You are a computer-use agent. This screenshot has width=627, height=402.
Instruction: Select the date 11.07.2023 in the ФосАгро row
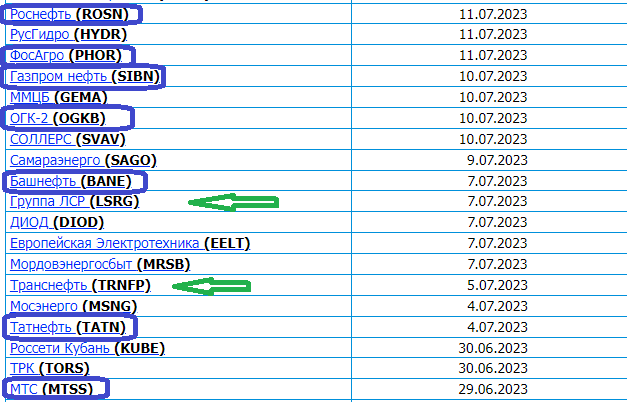(493, 56)
